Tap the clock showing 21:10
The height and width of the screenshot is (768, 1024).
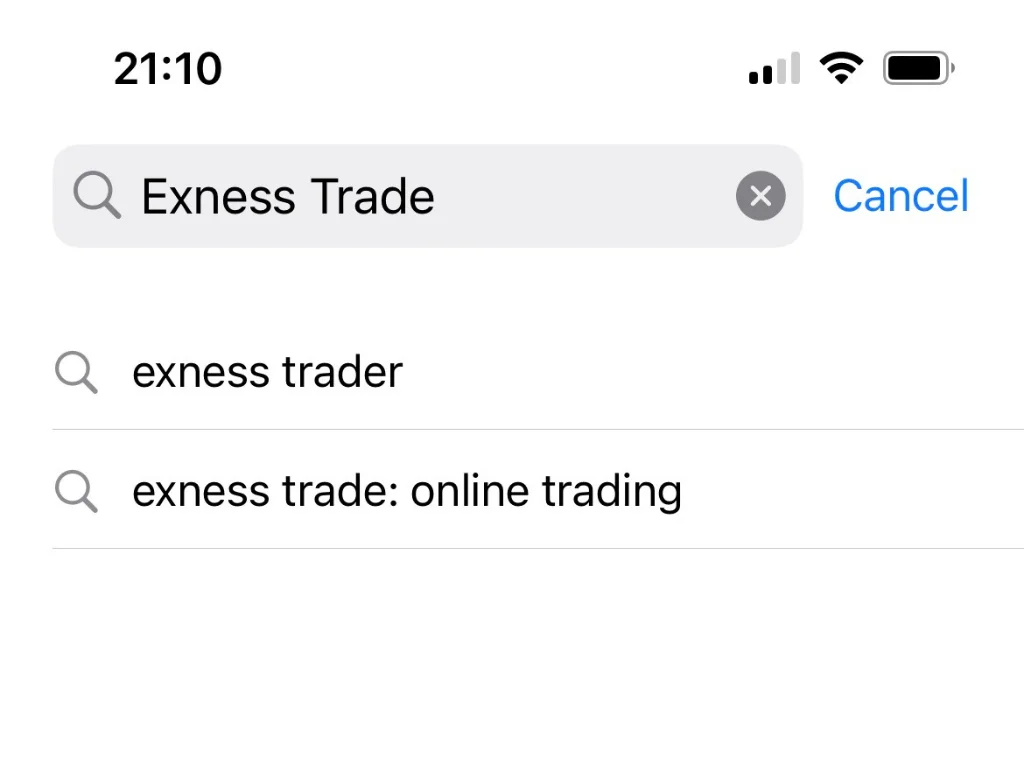coord(168,67)
